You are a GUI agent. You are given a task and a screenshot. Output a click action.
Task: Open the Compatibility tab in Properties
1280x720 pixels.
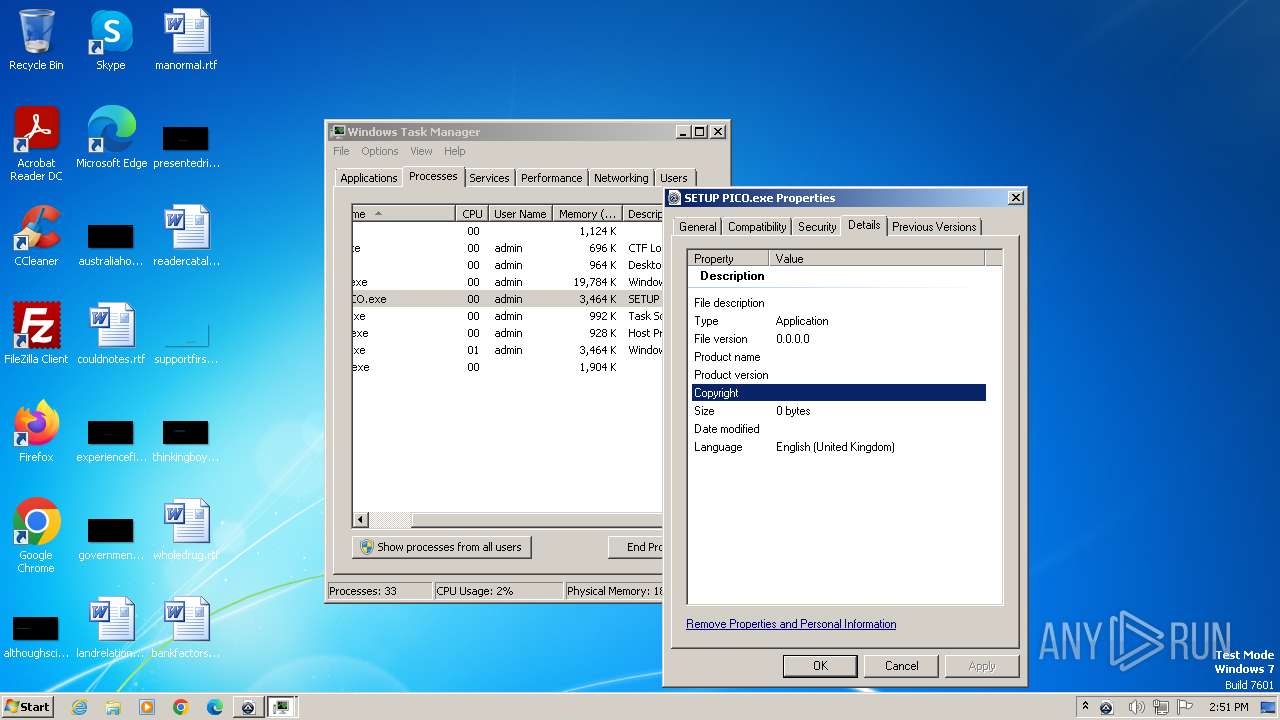757,227
